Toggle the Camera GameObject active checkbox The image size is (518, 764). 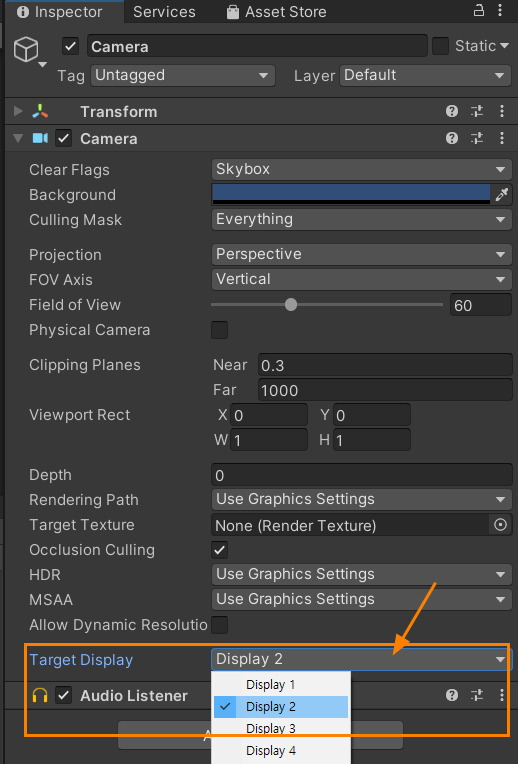pyautogui.click(x=71, y=47)
